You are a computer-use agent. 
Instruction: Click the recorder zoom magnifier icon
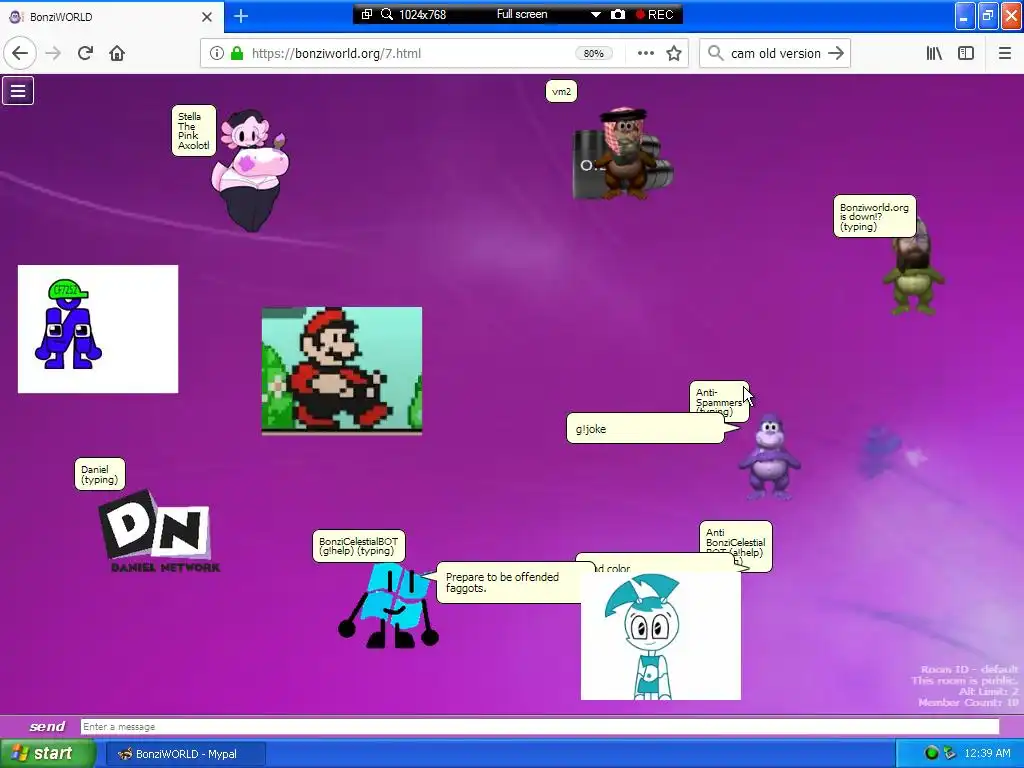(387, 14)
